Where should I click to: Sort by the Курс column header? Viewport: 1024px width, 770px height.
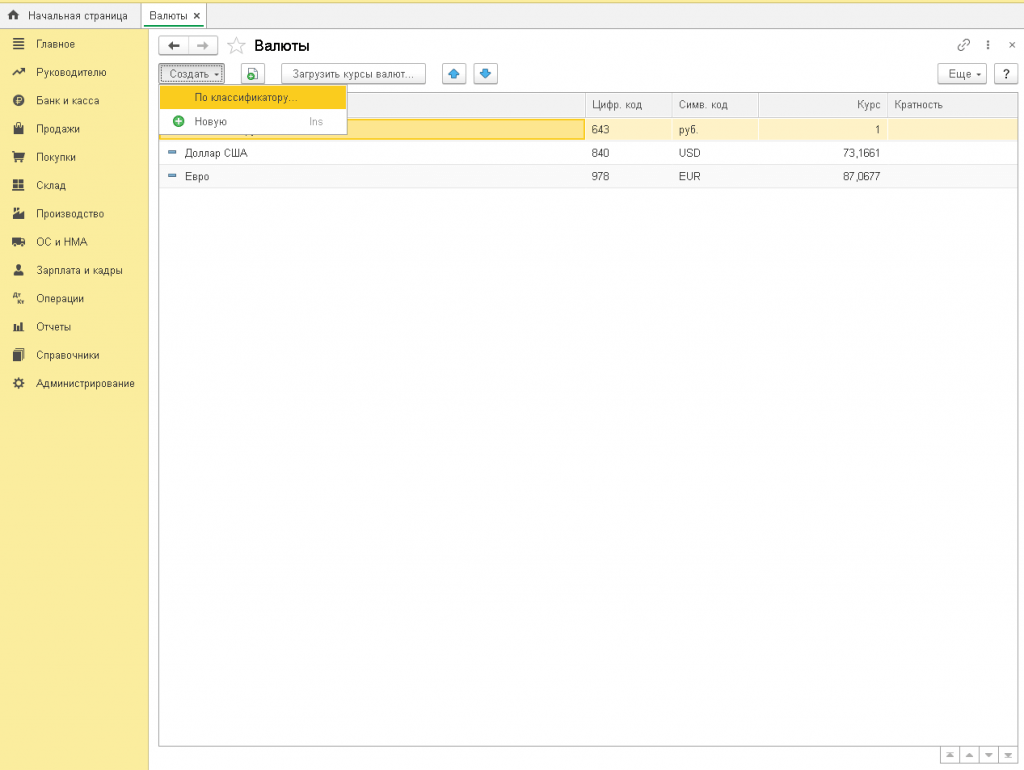click(x=822, y=105)
